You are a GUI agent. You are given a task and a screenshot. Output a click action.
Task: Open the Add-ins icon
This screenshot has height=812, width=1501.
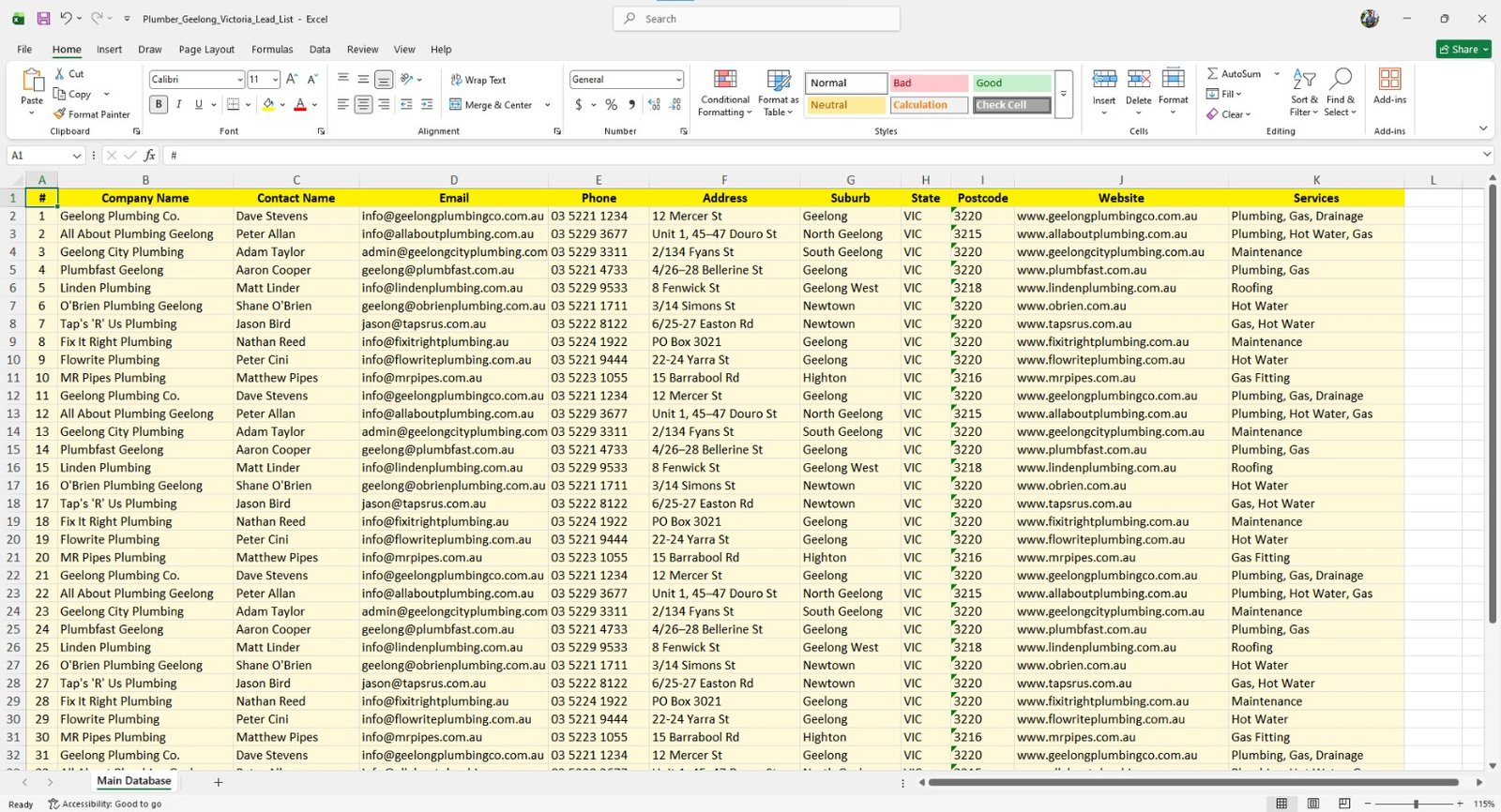pos(1389,85)
